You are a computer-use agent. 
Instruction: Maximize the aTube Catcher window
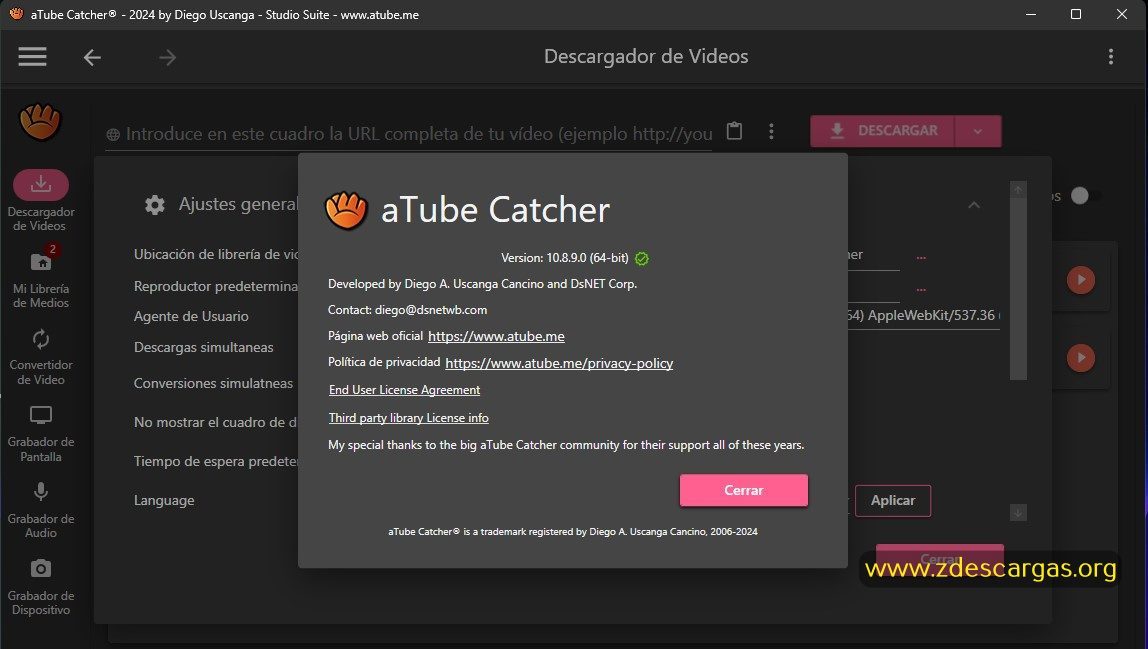point(1076,14)
